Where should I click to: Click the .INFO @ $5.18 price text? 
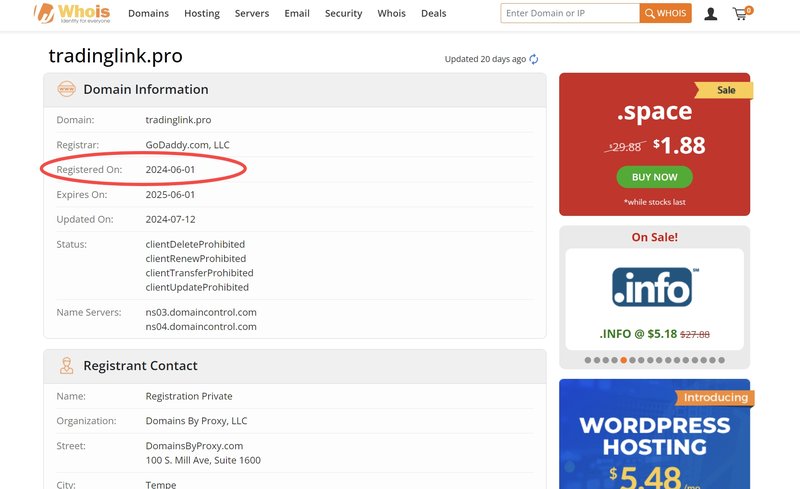638,334
